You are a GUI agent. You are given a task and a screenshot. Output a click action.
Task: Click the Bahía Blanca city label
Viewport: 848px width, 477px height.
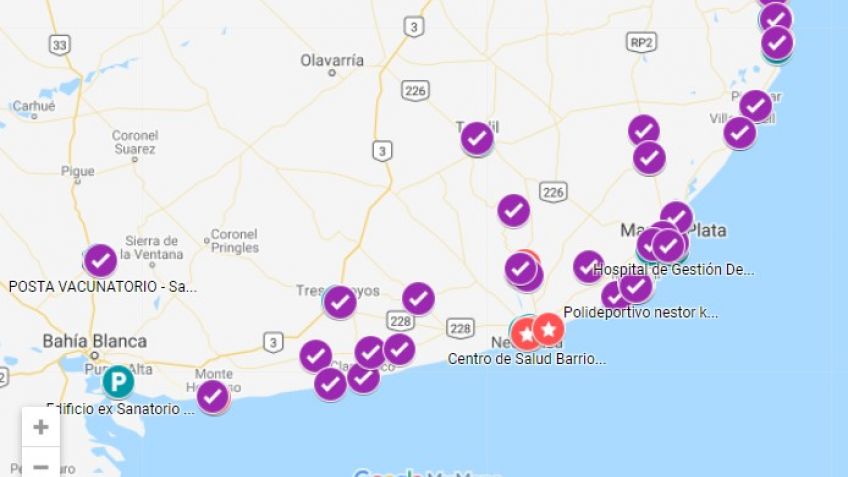tap(95, 341)
